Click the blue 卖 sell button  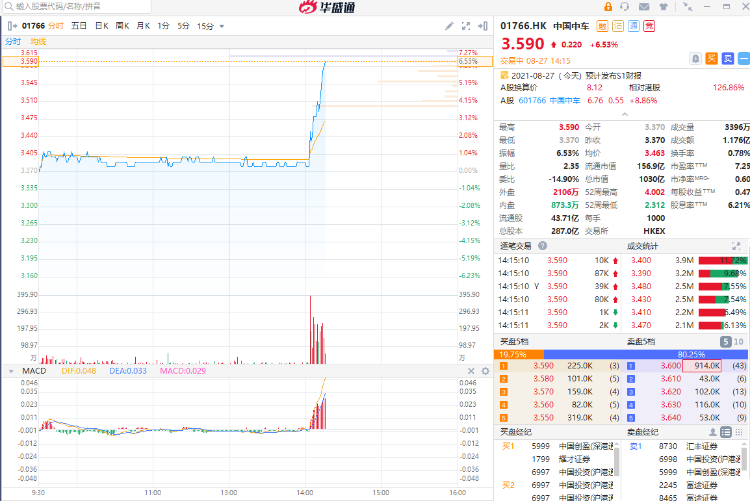[x=728, y=59]
